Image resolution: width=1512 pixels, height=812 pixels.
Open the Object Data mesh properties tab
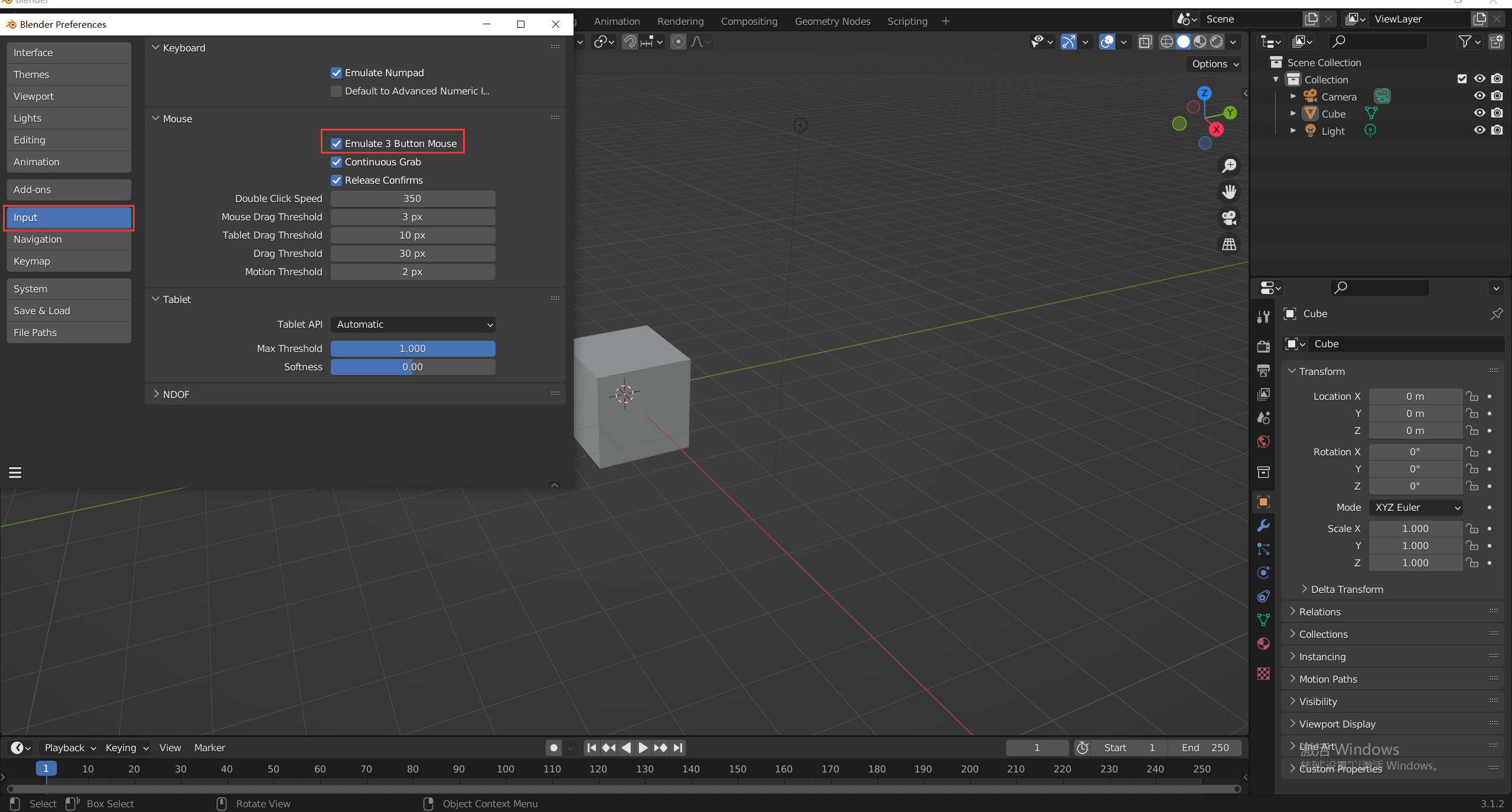click(x=1263, y=619)
